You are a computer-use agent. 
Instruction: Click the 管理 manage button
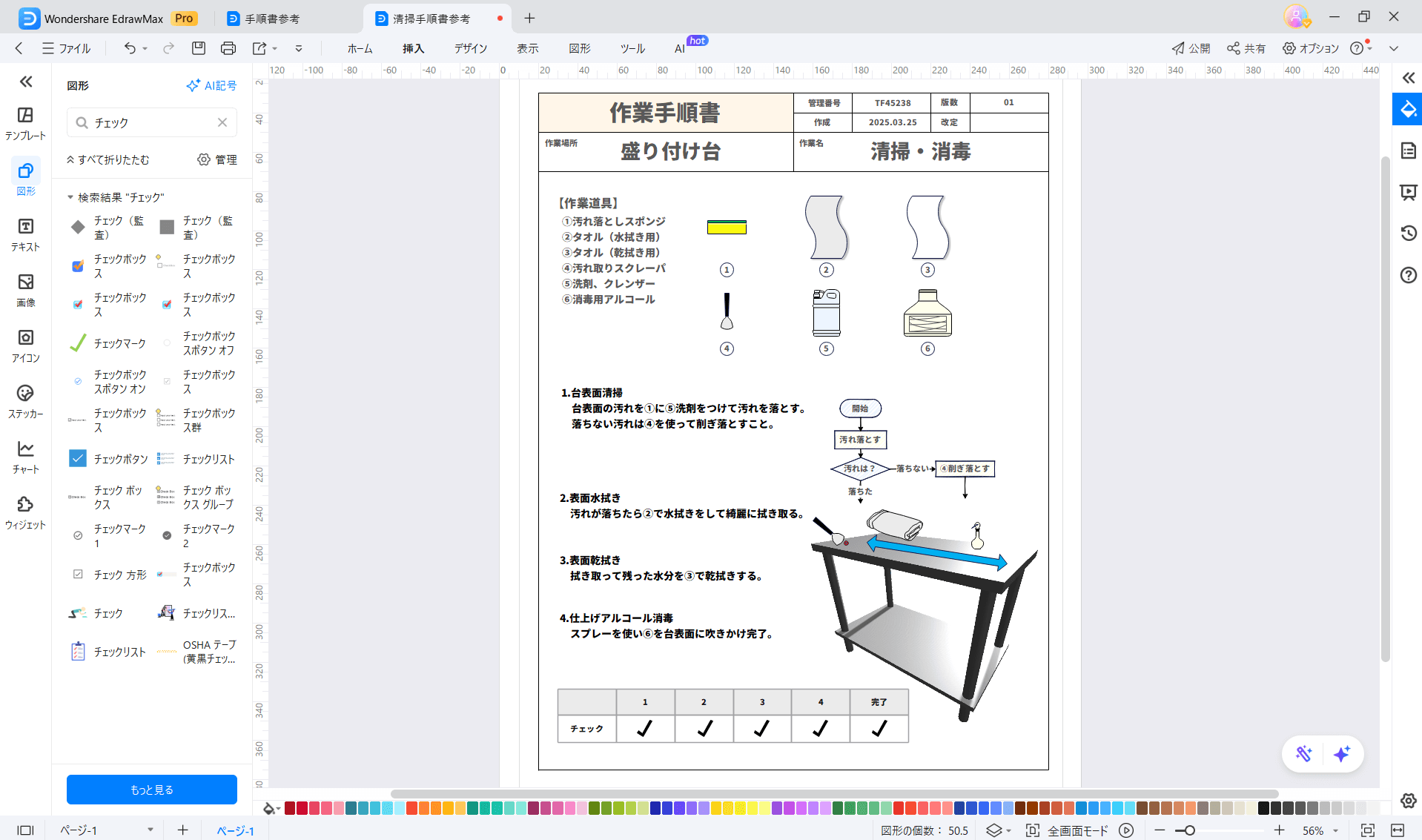pos(217,159)
